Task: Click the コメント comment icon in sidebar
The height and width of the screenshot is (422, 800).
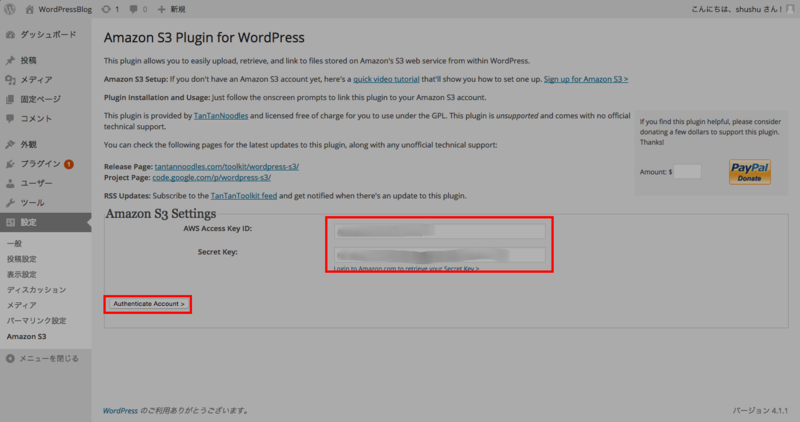Action: pos(10,118)
